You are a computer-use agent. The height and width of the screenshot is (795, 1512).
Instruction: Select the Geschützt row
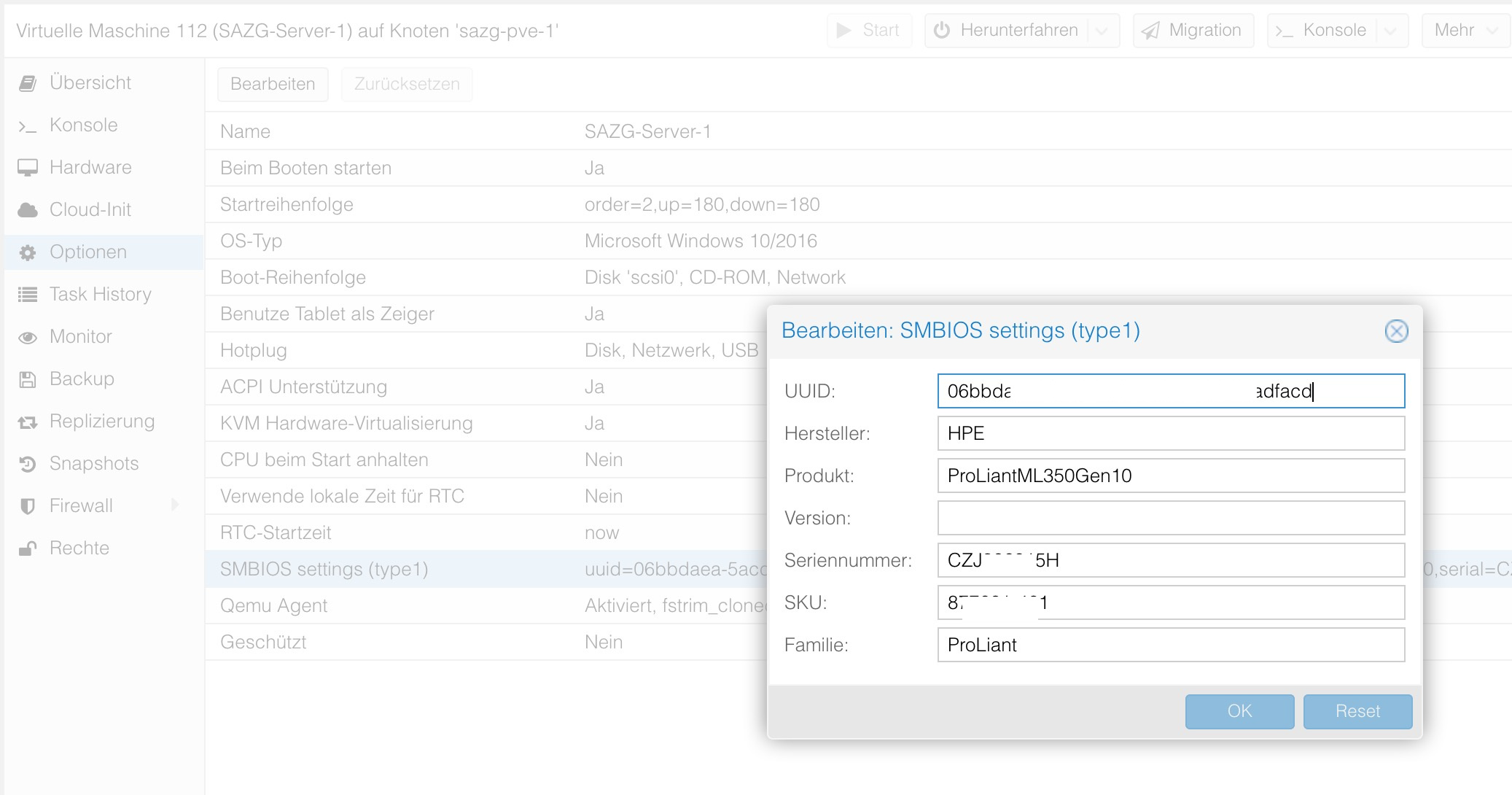point(486,642)
